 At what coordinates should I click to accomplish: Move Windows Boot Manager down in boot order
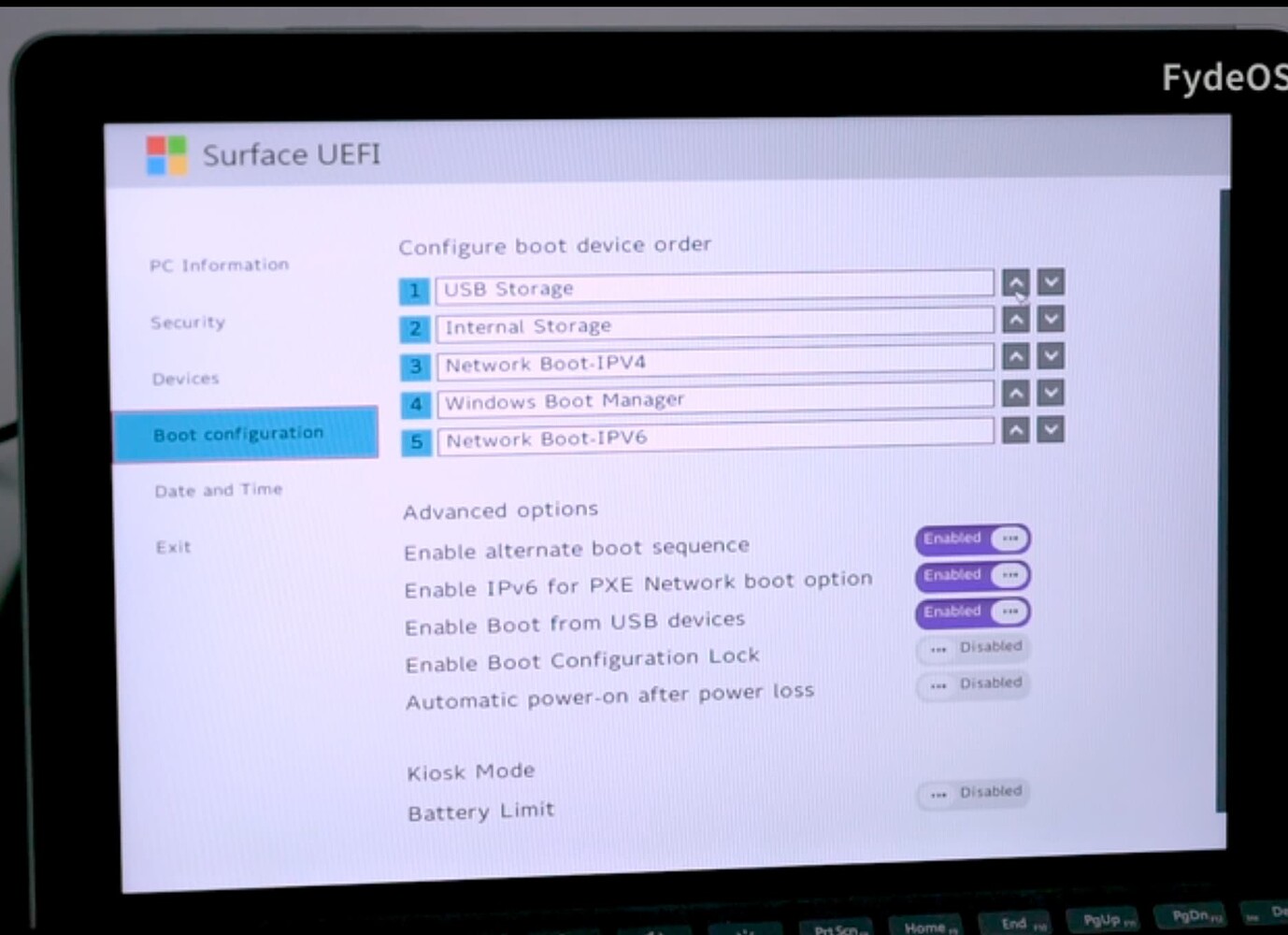(x=1051, y=393)
